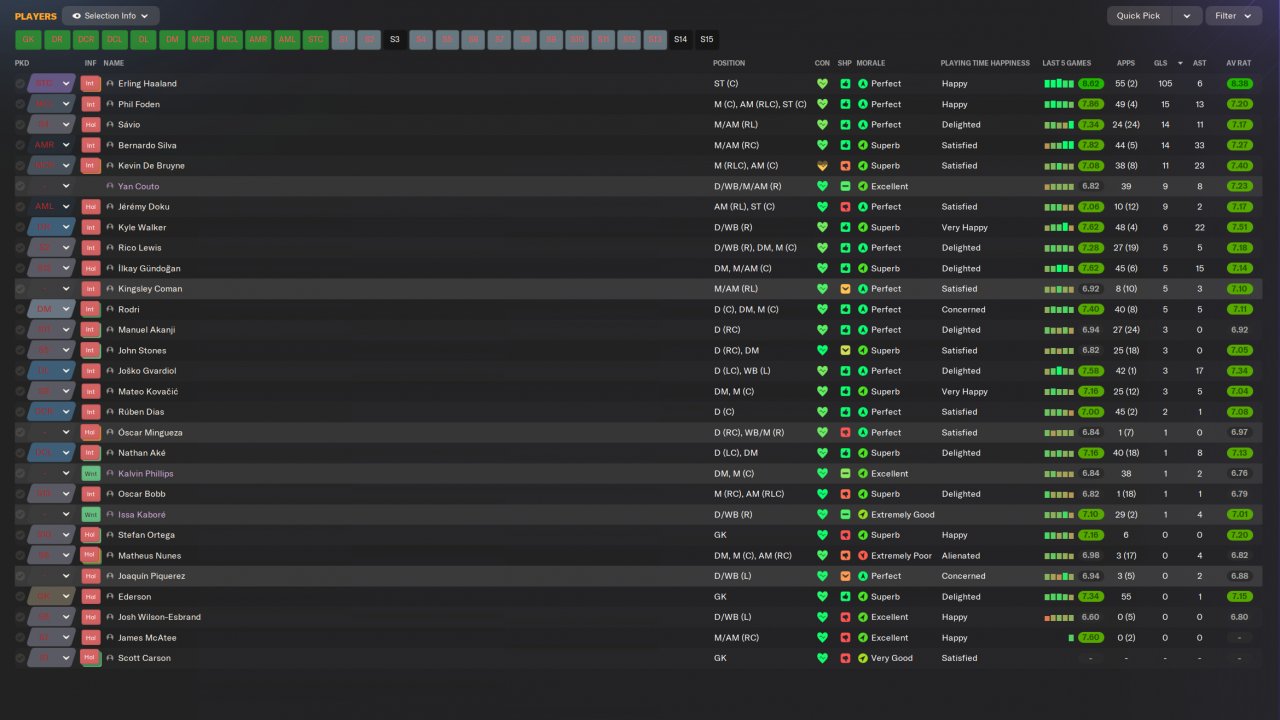1280x720 pixels.
Task: Click Matheus Nunes's red morale icon
Action: click(x=863, y=556)
